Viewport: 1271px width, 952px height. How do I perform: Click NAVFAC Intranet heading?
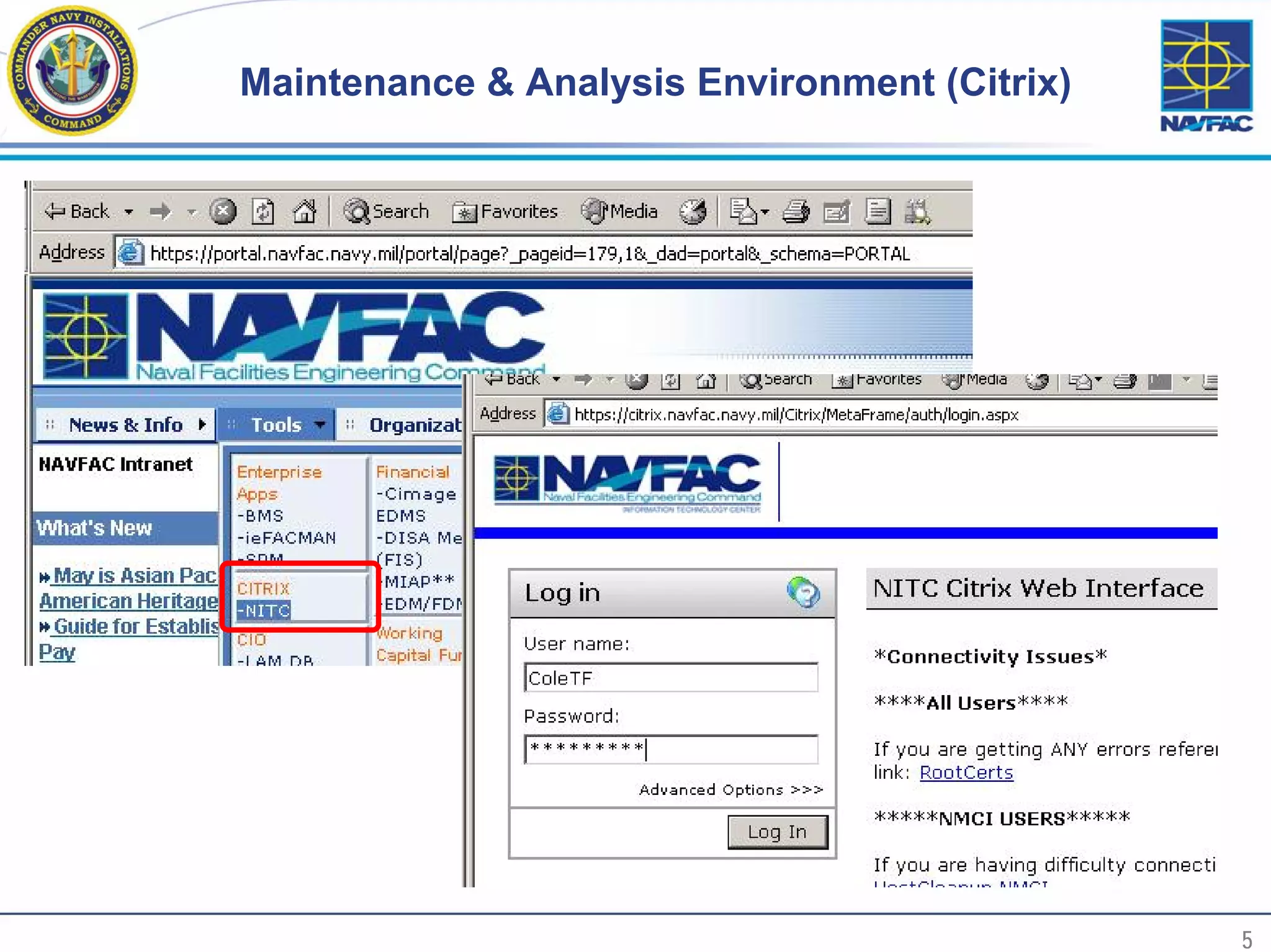(115, 464)
